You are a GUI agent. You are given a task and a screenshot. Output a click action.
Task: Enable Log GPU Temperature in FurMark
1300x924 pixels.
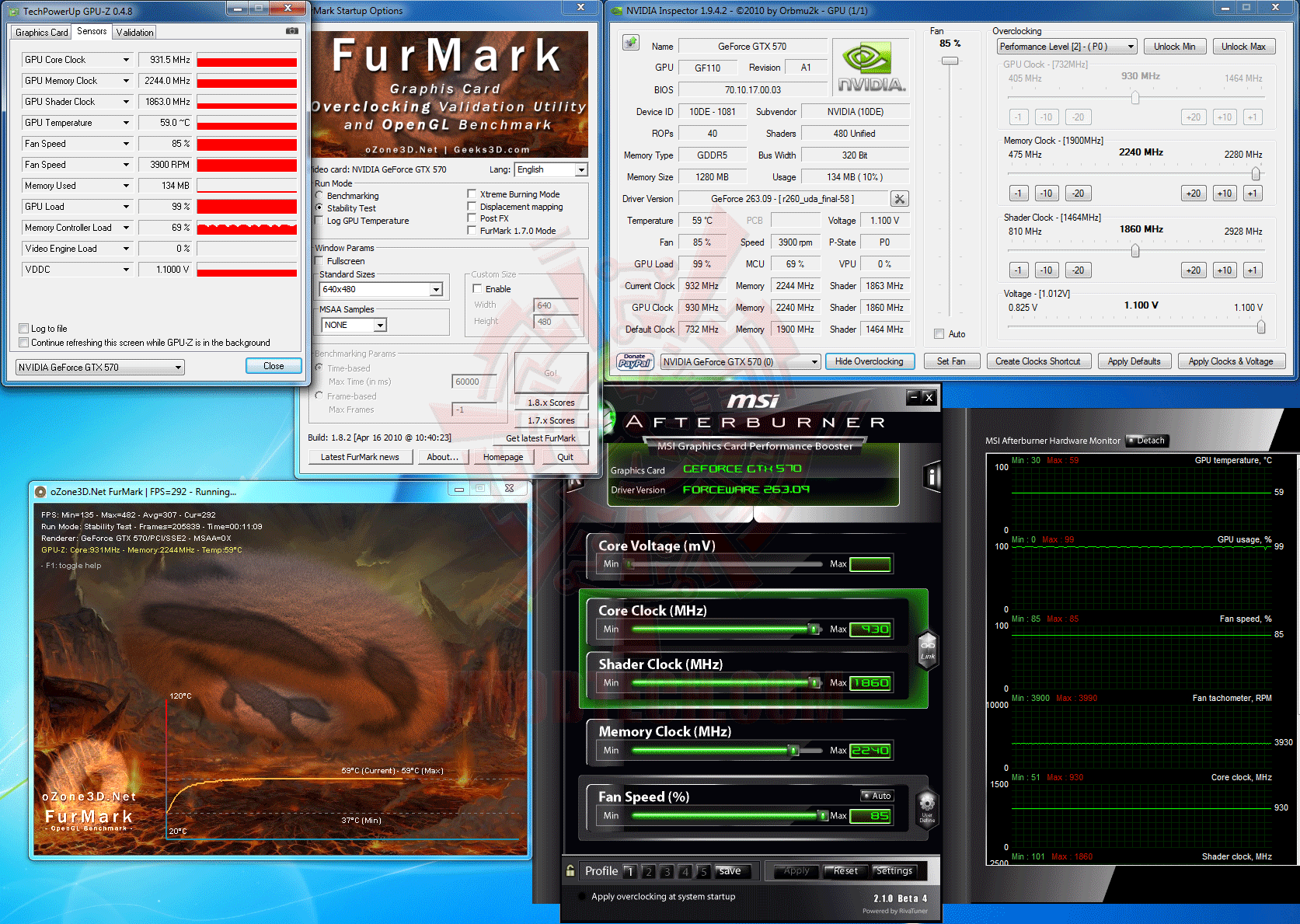tap(319, 221)
